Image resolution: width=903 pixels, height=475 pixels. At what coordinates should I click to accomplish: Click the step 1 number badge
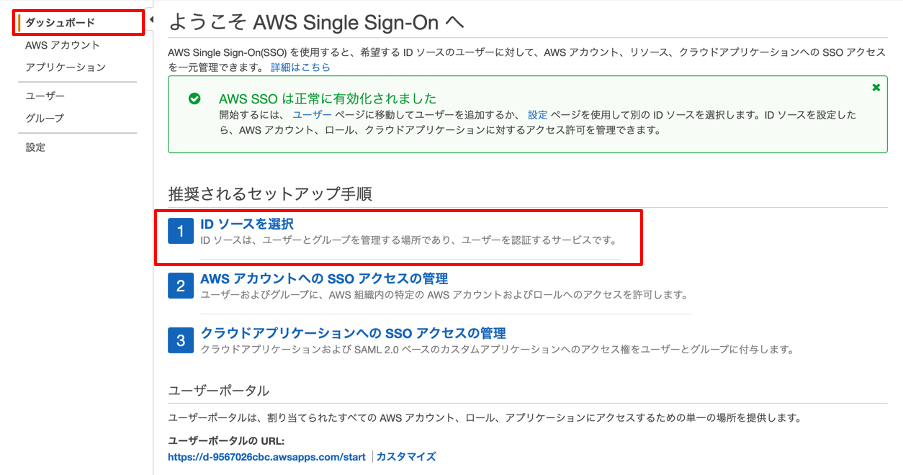click(x=181, y=231)
